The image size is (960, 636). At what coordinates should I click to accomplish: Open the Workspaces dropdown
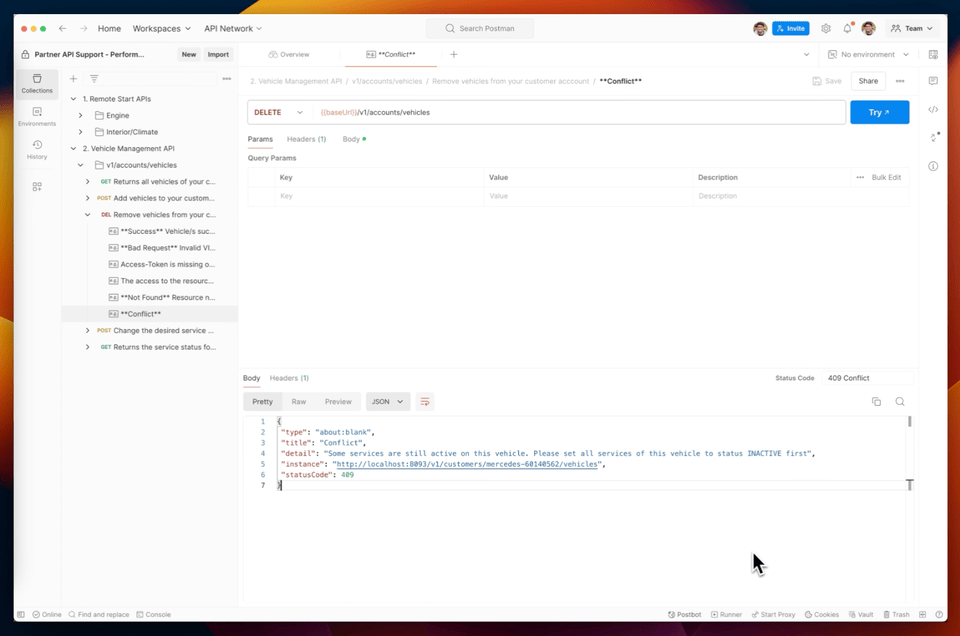162,28
